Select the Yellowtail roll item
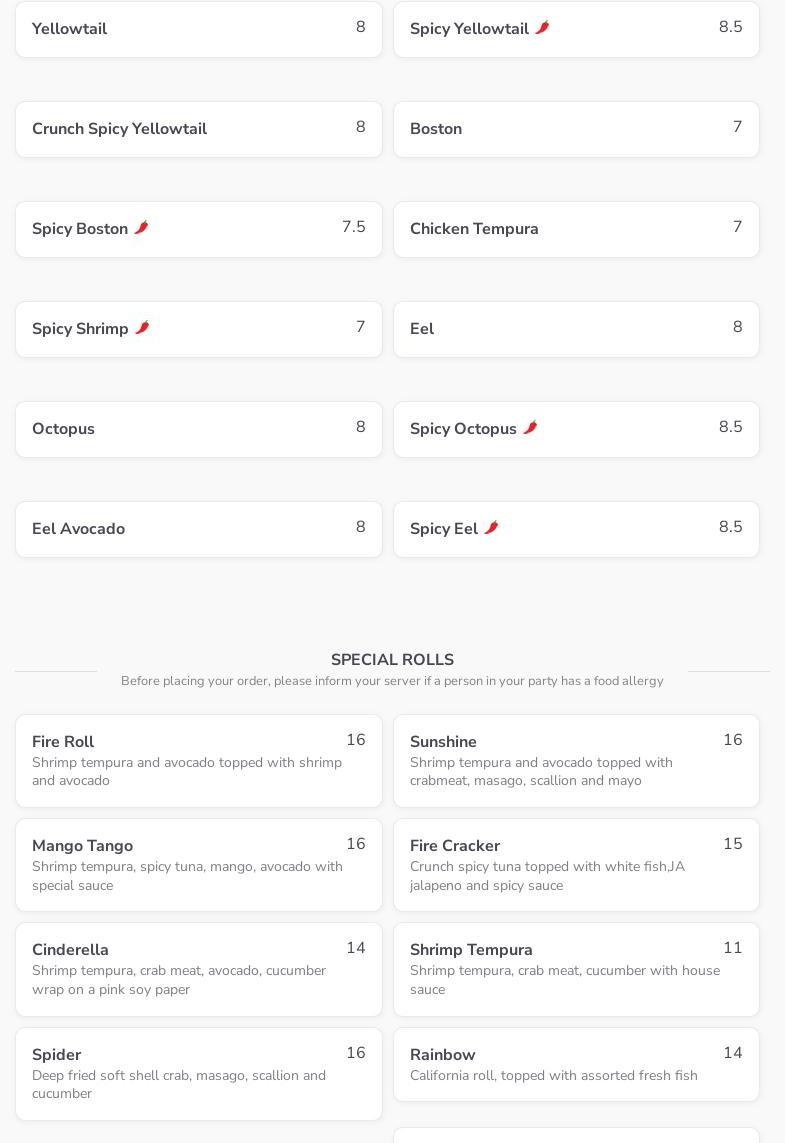This screenshot has width=785, height=1143. [x=198, y=29]
